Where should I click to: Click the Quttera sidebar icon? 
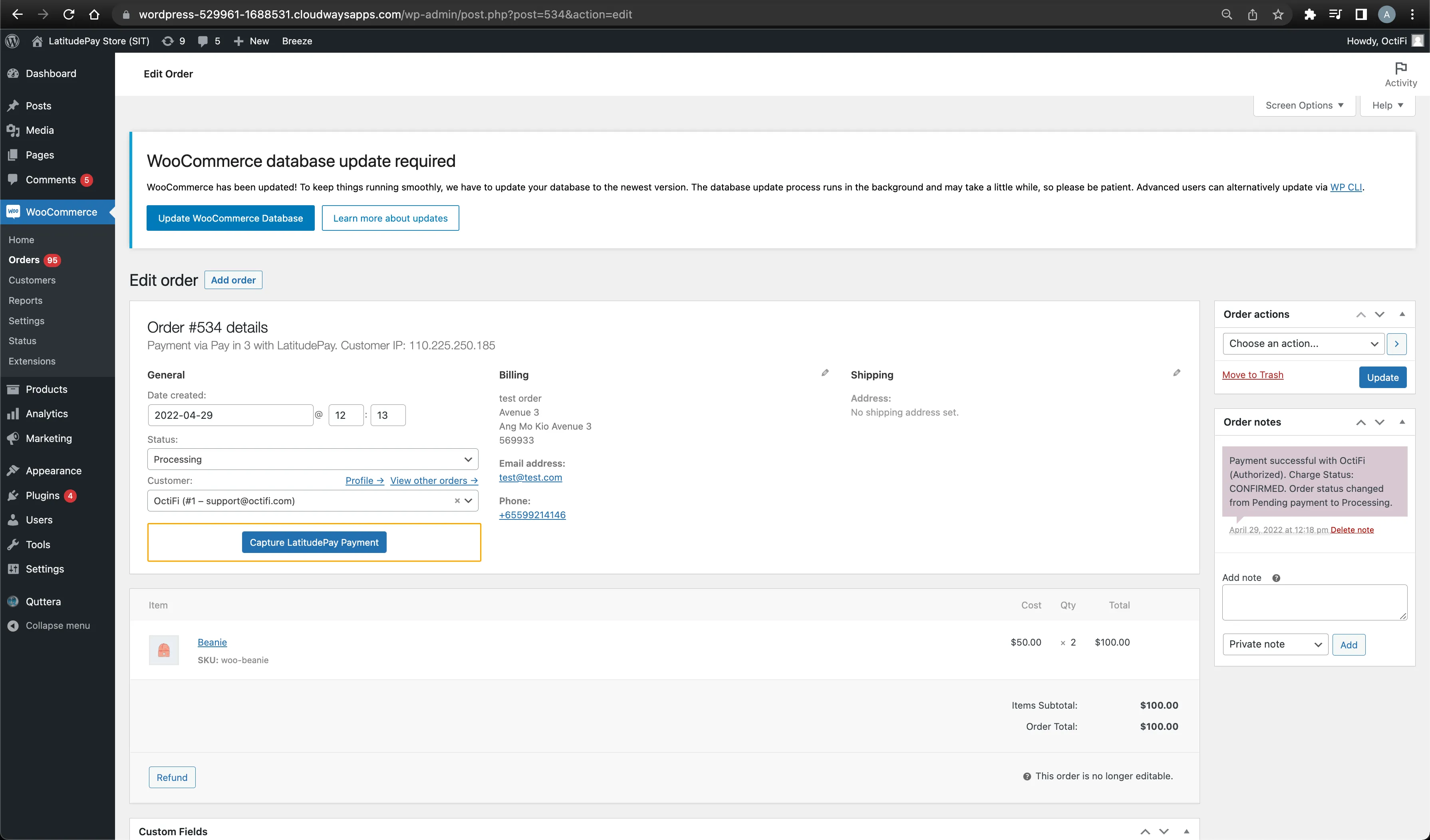pos(12,601)
